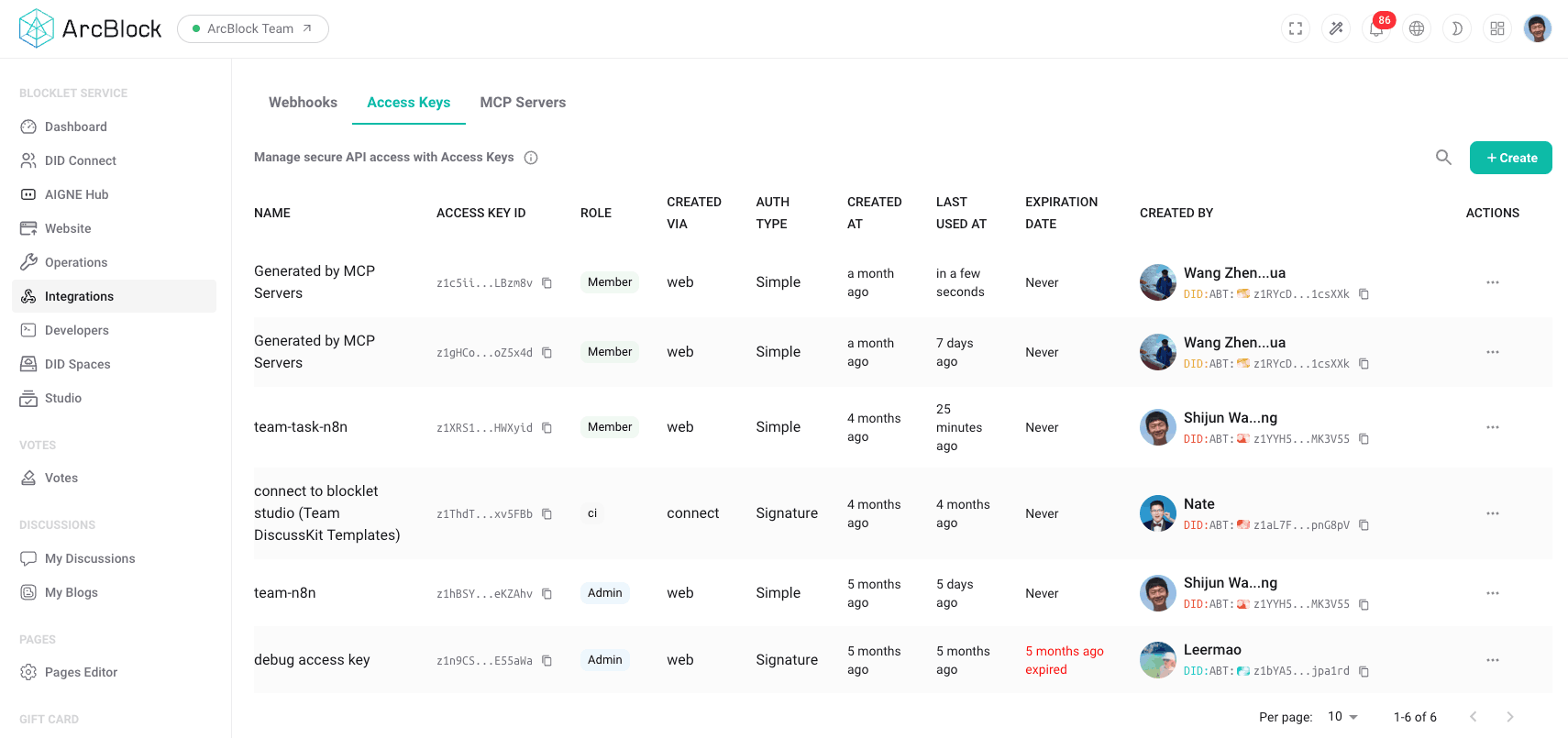Open the user avatar menu in the header
The width and height of the screenshot is (1568, 738).
click(1538, 28)
